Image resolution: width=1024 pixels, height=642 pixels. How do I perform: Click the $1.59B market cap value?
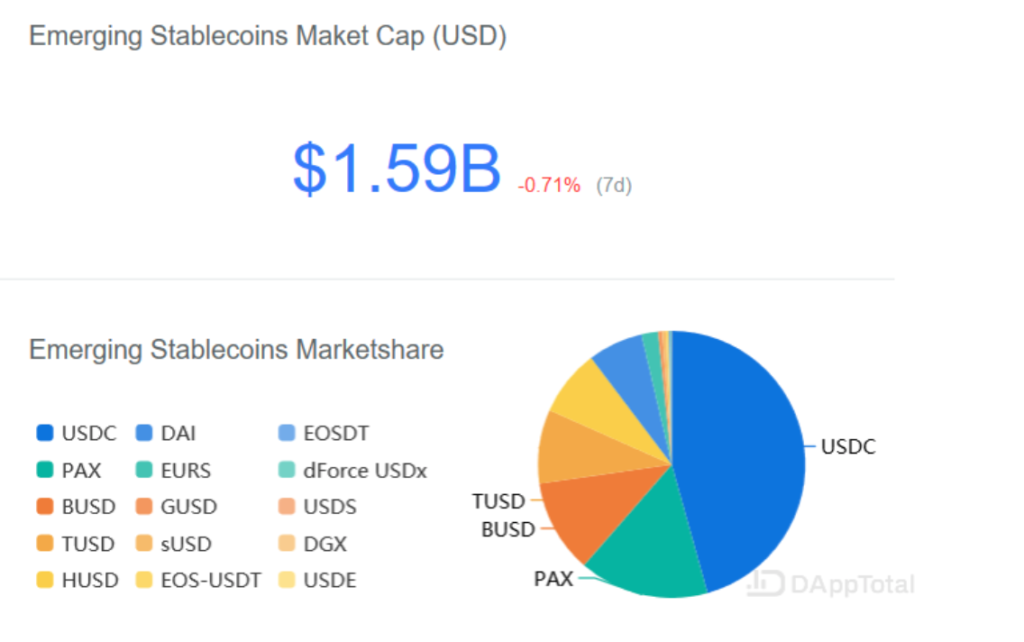[396, 169]
